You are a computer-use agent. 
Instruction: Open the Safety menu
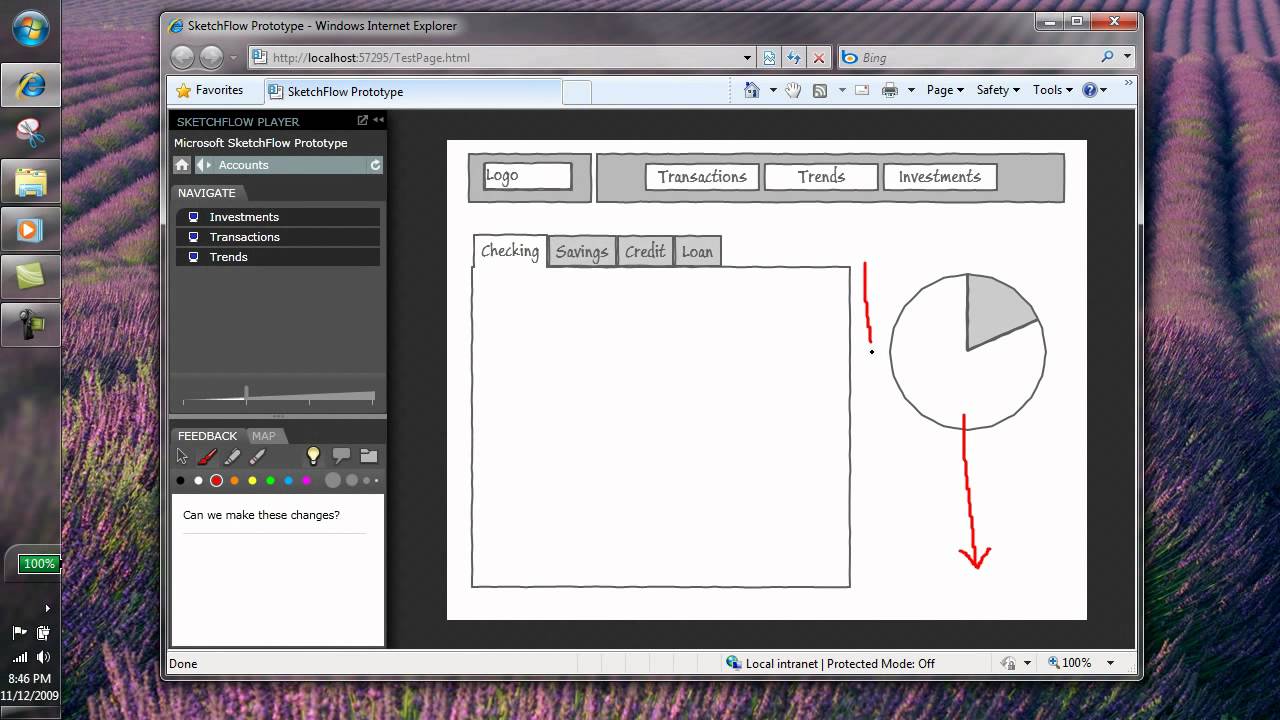[x=998, y=90]
